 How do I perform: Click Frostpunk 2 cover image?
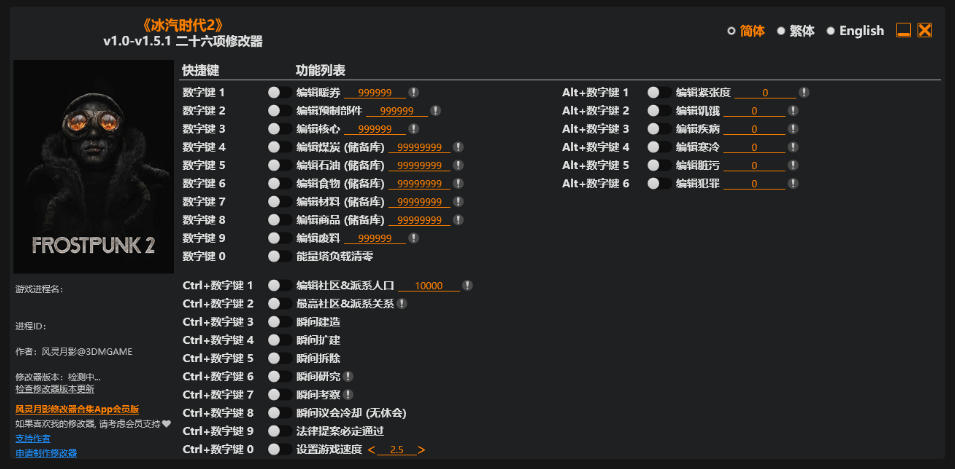(x=94, y=167)
